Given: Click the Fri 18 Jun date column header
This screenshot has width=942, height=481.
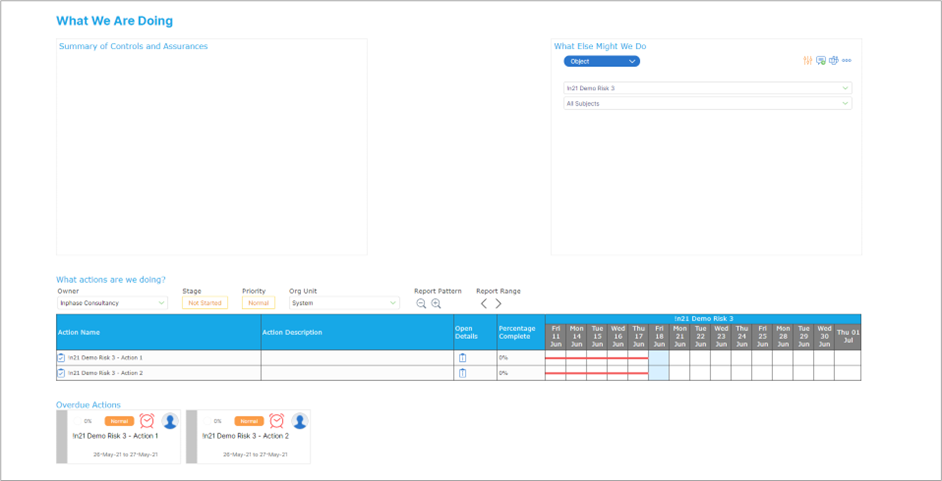Looking at the screenshot, I should (x=659, y=336).
